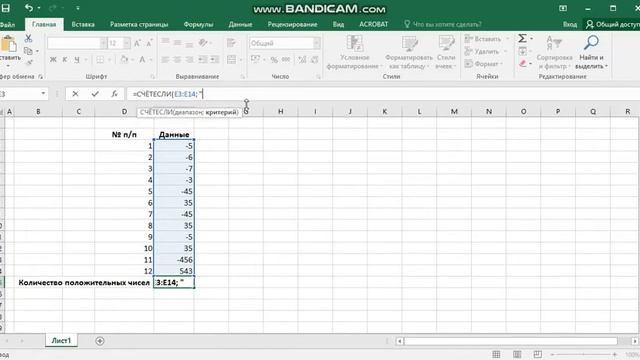
Task: Merge and center cells button
Action: tap(231, 60)
